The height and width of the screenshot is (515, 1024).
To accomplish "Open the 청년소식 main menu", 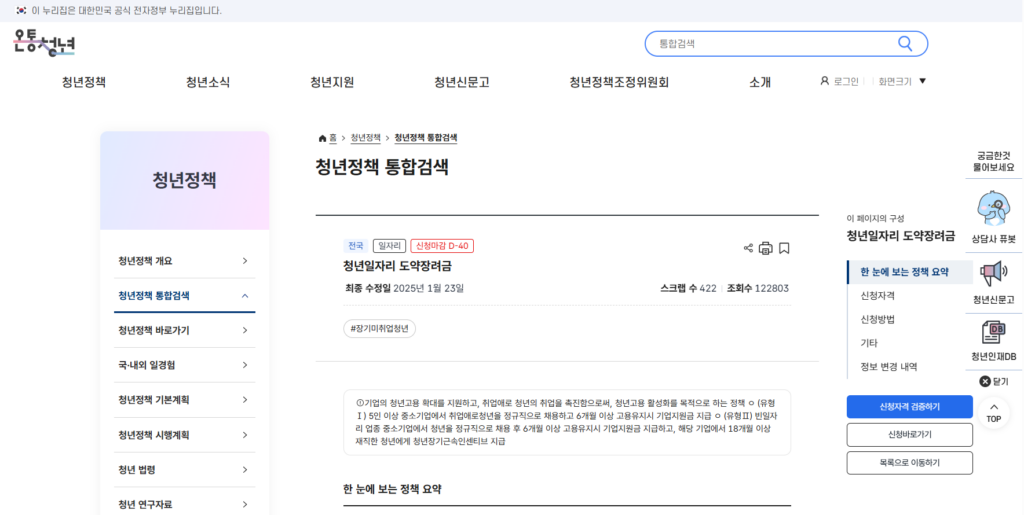I will click(x=207, y=82).
